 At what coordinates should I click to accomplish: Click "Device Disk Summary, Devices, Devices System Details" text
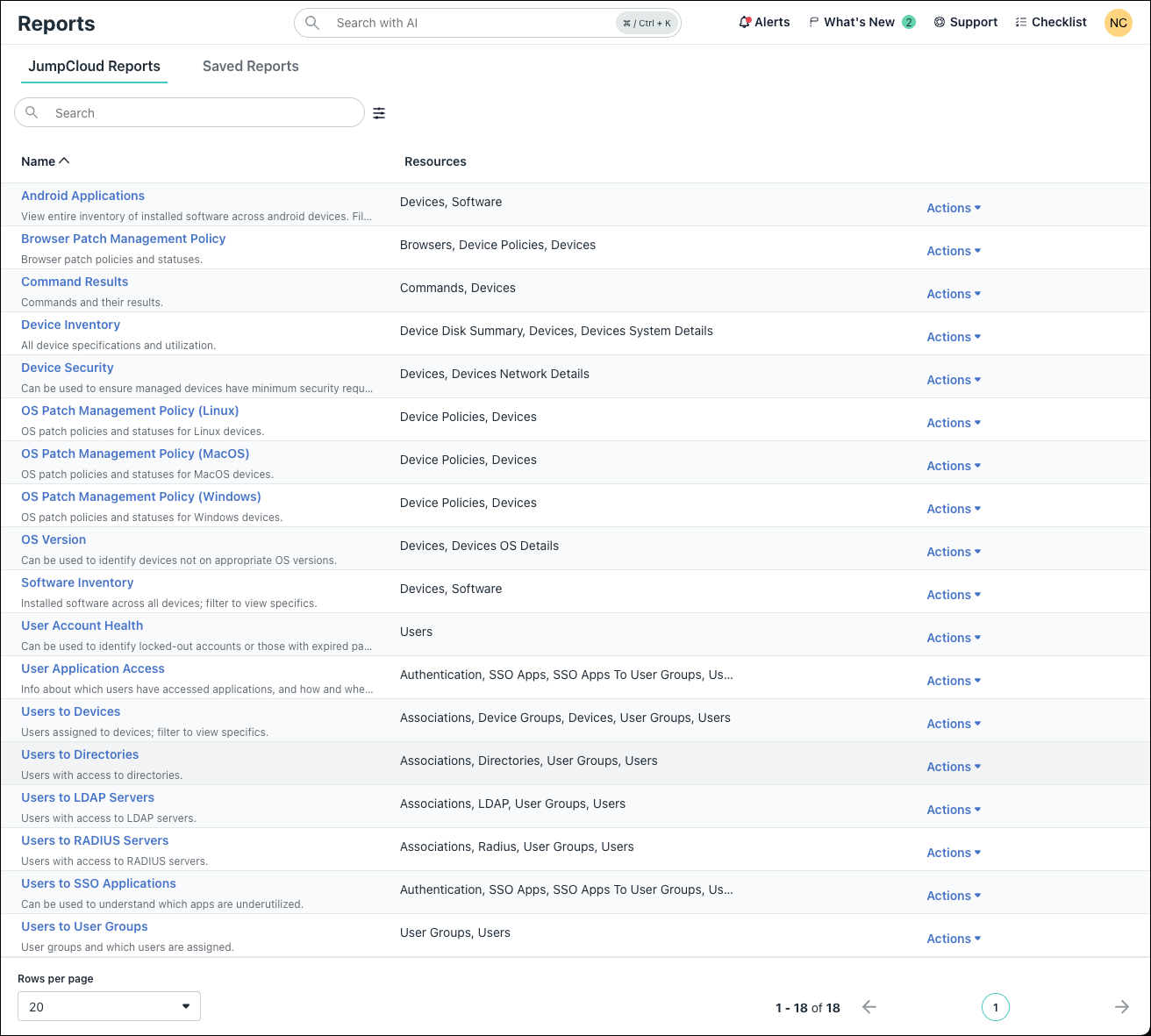556,331
